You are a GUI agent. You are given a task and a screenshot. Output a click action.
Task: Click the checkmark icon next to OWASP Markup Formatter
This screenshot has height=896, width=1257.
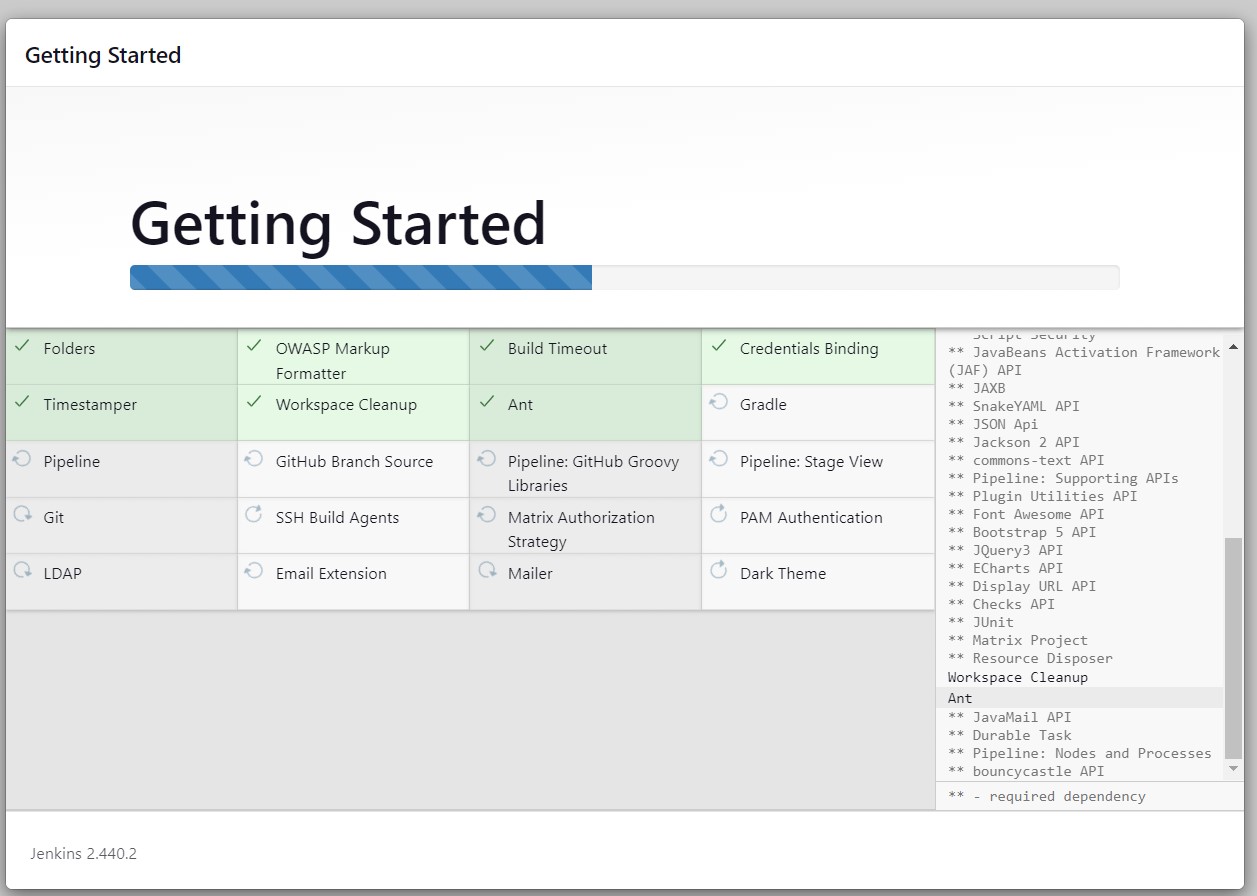254,346
